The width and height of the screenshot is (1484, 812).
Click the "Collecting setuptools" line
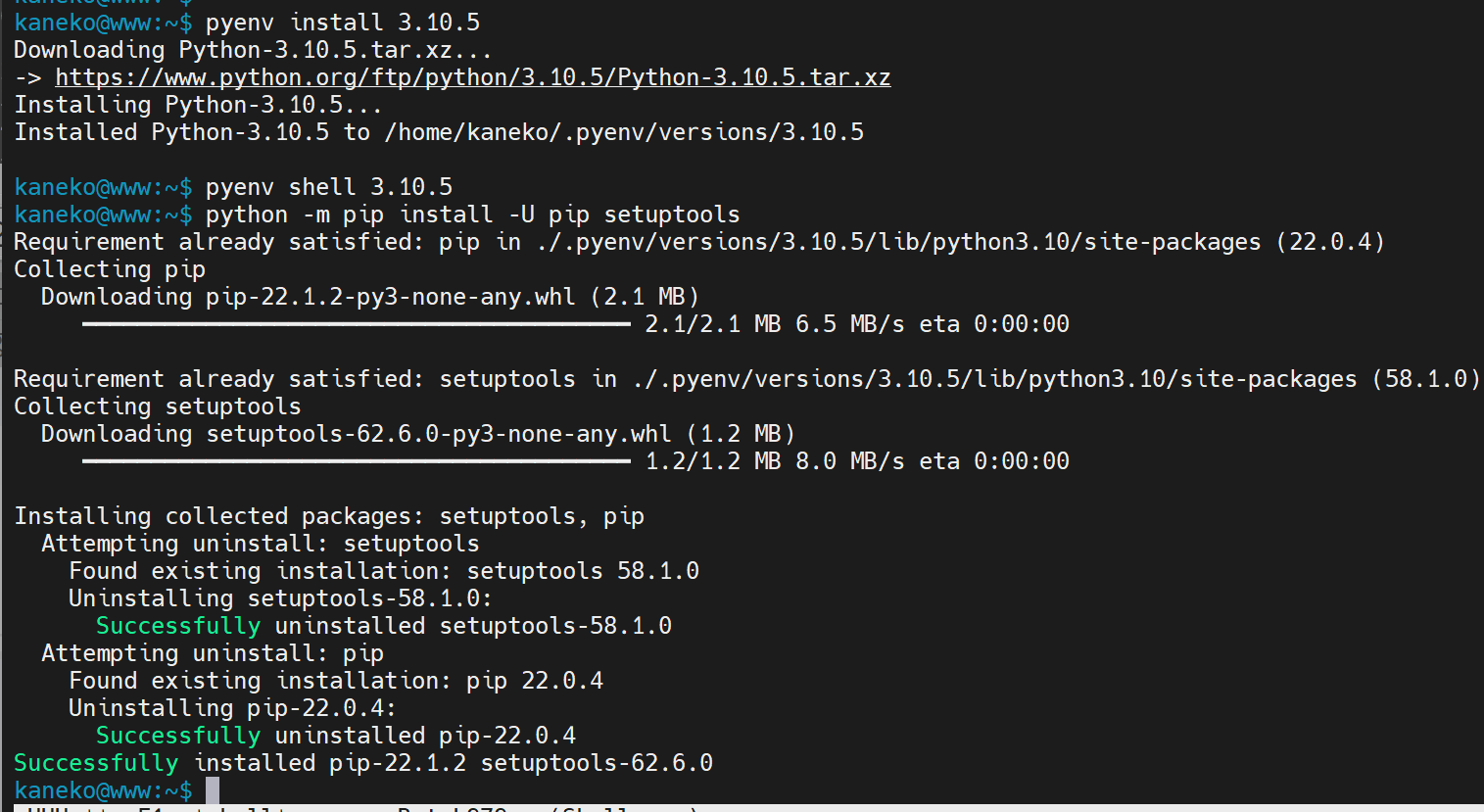tap(158, 406)
